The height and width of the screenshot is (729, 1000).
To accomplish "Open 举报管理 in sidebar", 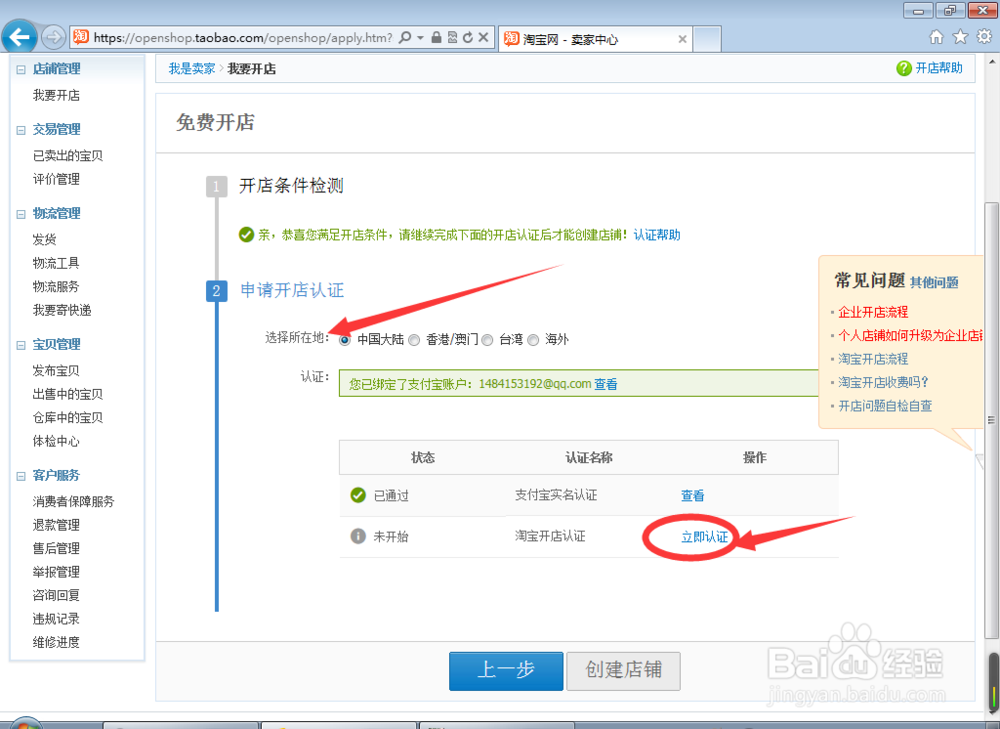I will point(56,572).
